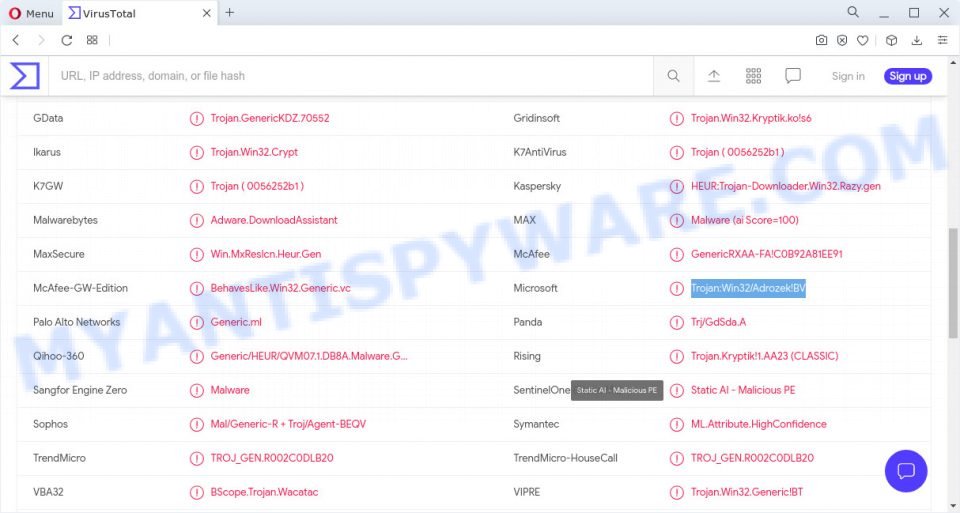
Task: Click Trojan.Win32.Generic!BT detection
Action: (747, 492)
